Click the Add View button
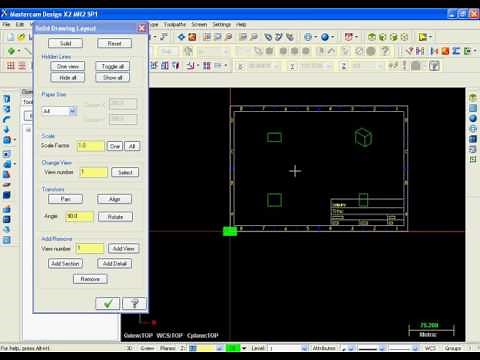Image resolution: width=480 pixels, height=360 pixels. (x=123, y=248)
